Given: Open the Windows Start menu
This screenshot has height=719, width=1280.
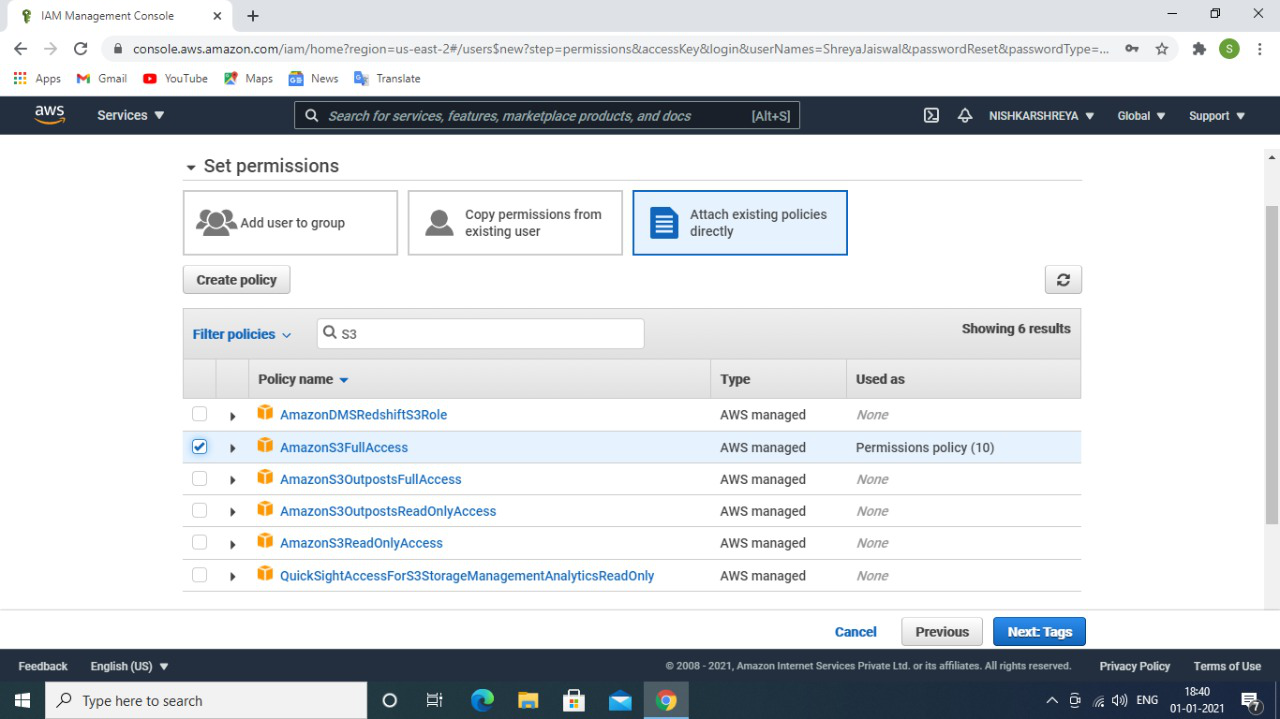Looking at the screenshot, I should (22, 700).
